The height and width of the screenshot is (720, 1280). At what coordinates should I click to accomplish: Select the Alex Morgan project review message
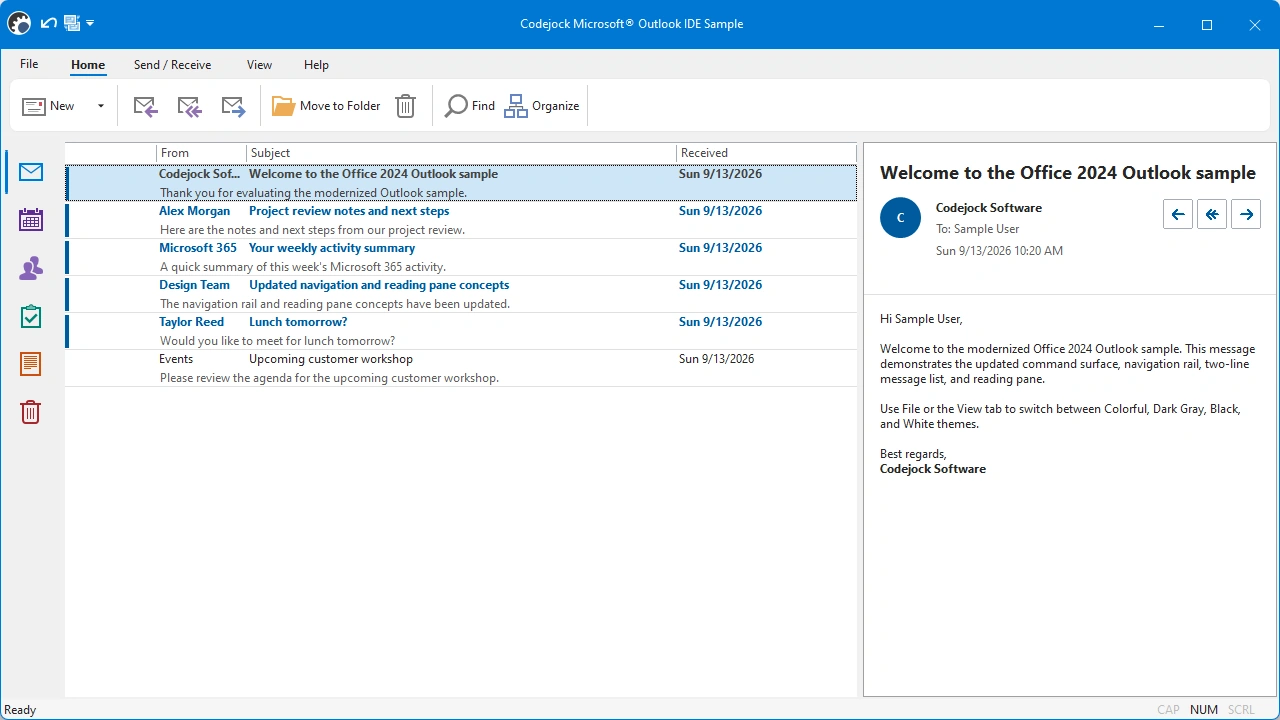pyautogui.click(x=461, y=220)
